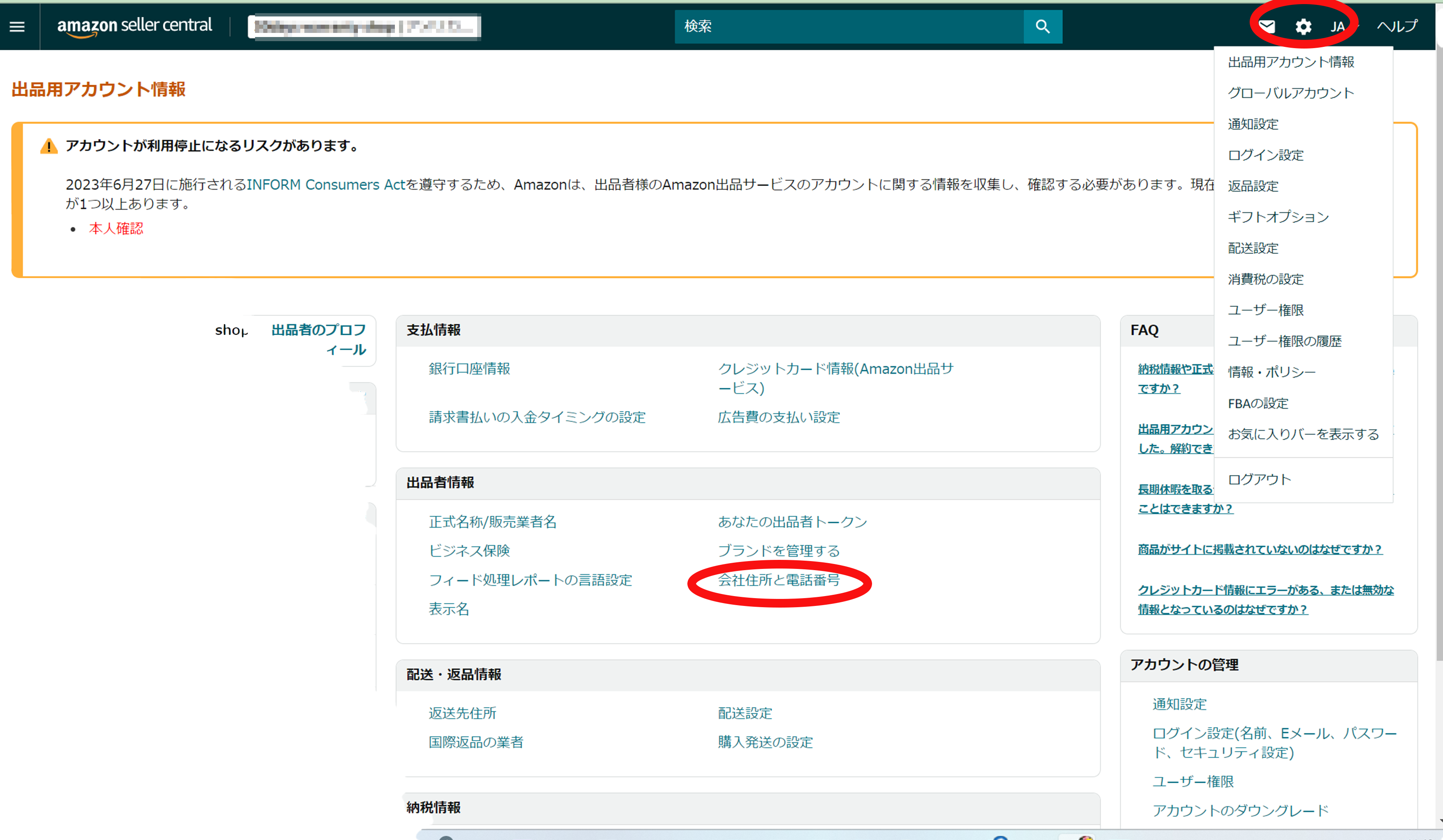Open the INFORM Consumers Act link
The image size is (1443, 840).
click(x=326, y=184)
